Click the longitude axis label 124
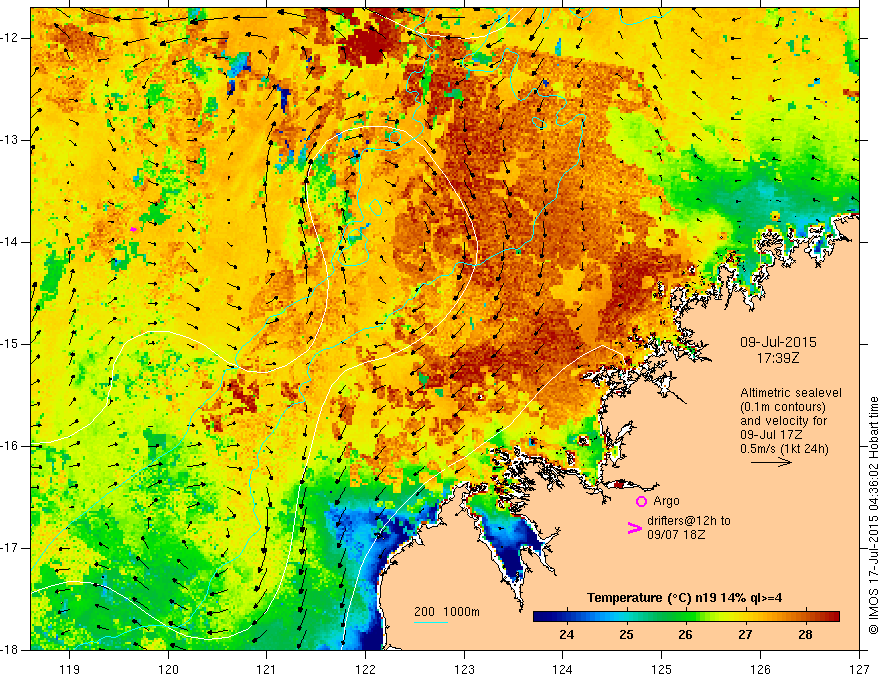Viewport: 880px width, 680px height. point(563,669)
